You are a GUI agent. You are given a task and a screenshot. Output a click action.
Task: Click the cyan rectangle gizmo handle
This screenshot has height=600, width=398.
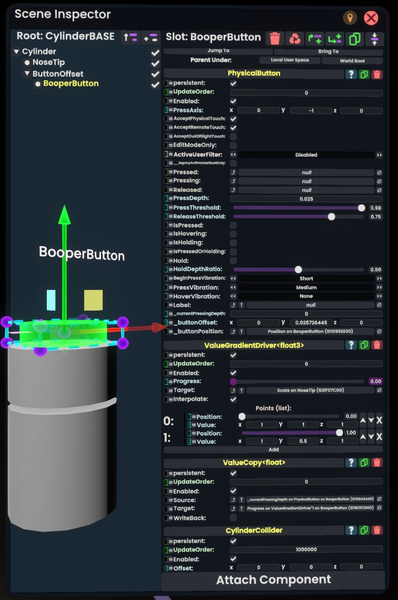pyautogui.click(x=51, y=300)
